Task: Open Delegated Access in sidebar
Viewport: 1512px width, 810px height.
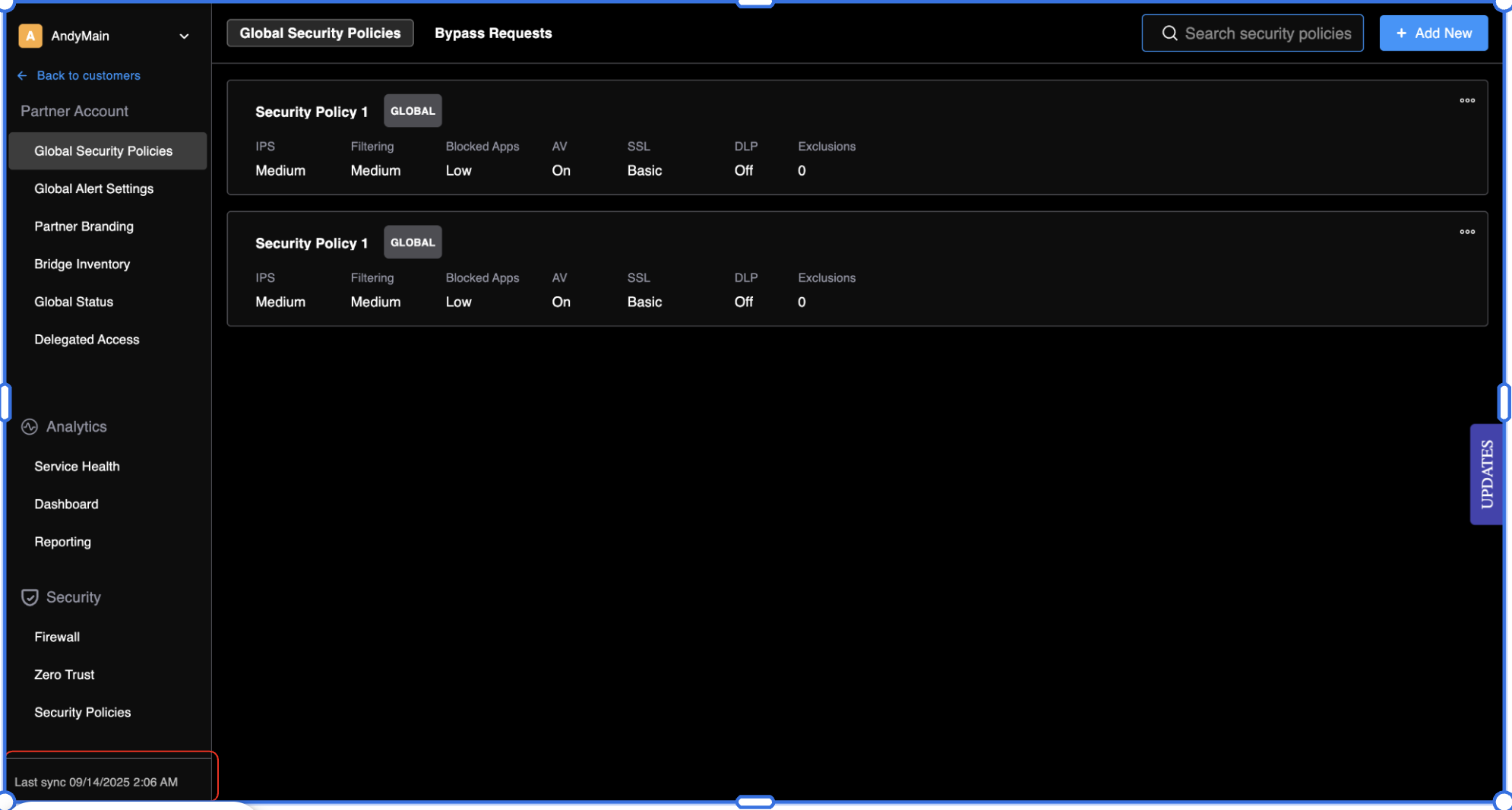Action: (87, 340)
